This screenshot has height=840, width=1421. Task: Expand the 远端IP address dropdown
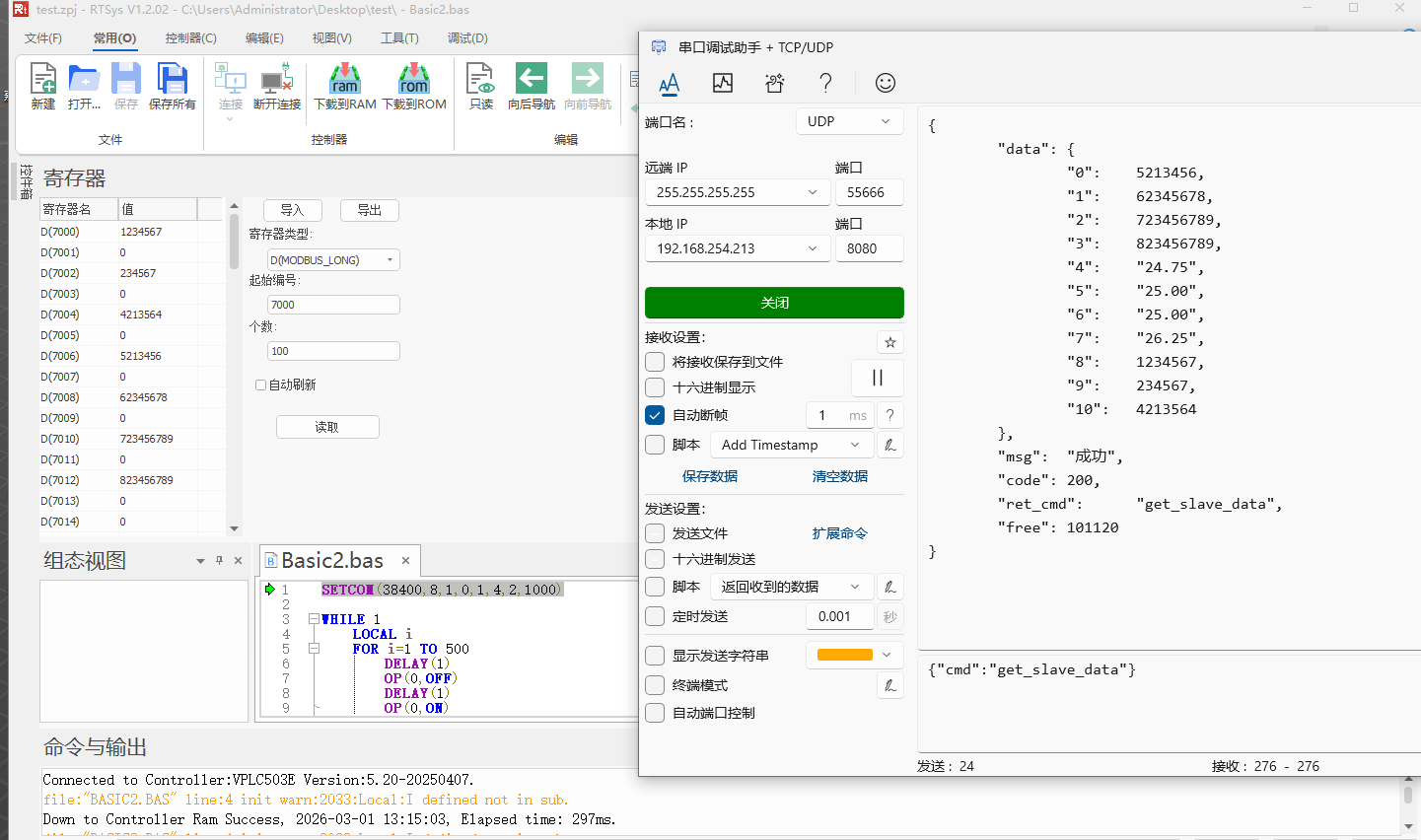812,191
